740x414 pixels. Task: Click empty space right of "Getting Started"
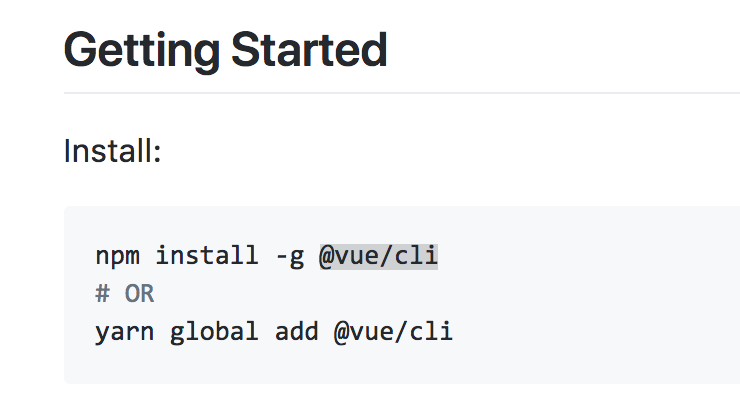[x=560, y=50]
